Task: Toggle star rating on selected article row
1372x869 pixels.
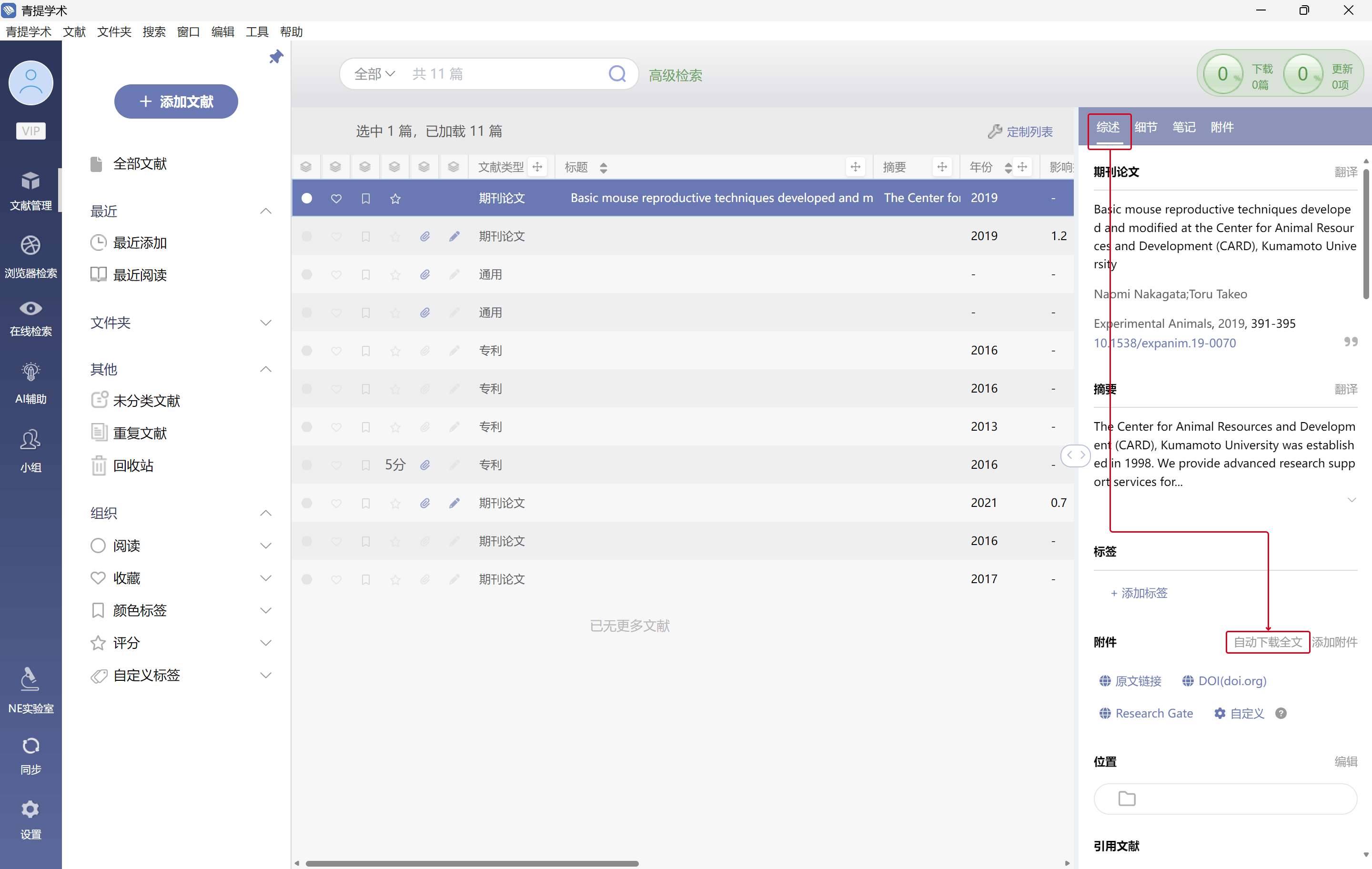Action: coord(395,198)
